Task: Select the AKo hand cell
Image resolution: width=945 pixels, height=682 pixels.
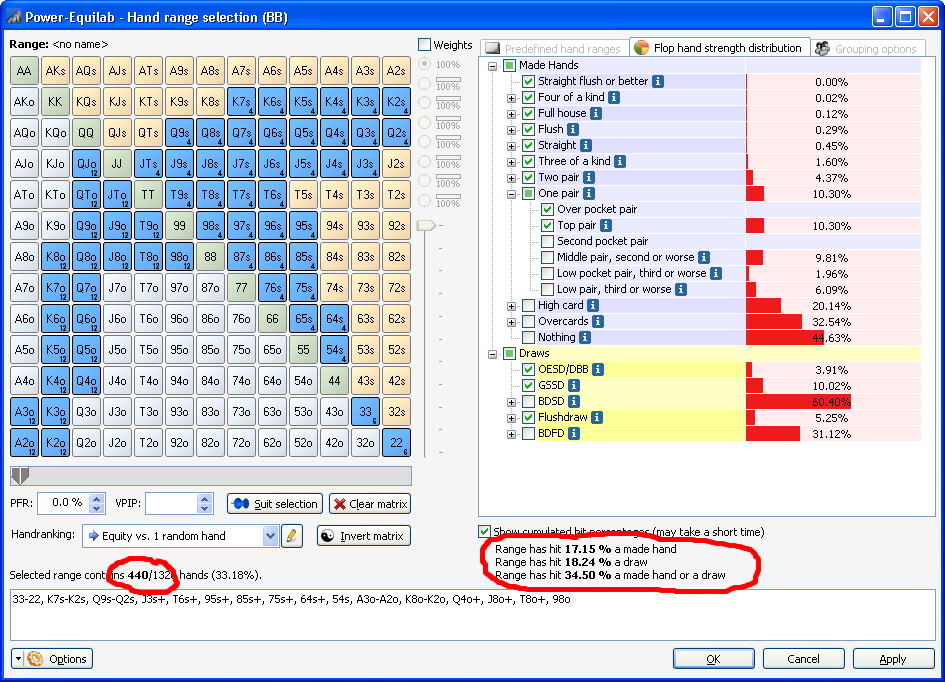Action: click(24, 102)
